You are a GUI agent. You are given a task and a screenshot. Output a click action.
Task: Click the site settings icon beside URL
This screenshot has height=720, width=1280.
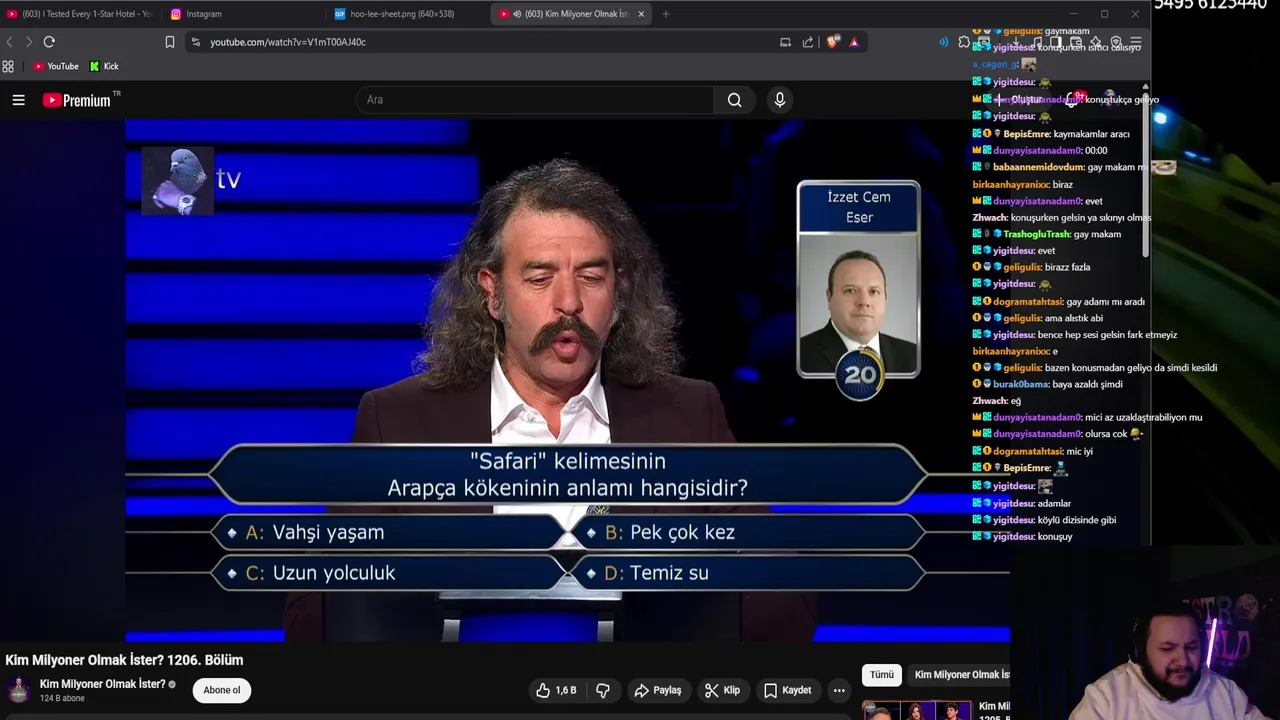(x=196, y=42)
